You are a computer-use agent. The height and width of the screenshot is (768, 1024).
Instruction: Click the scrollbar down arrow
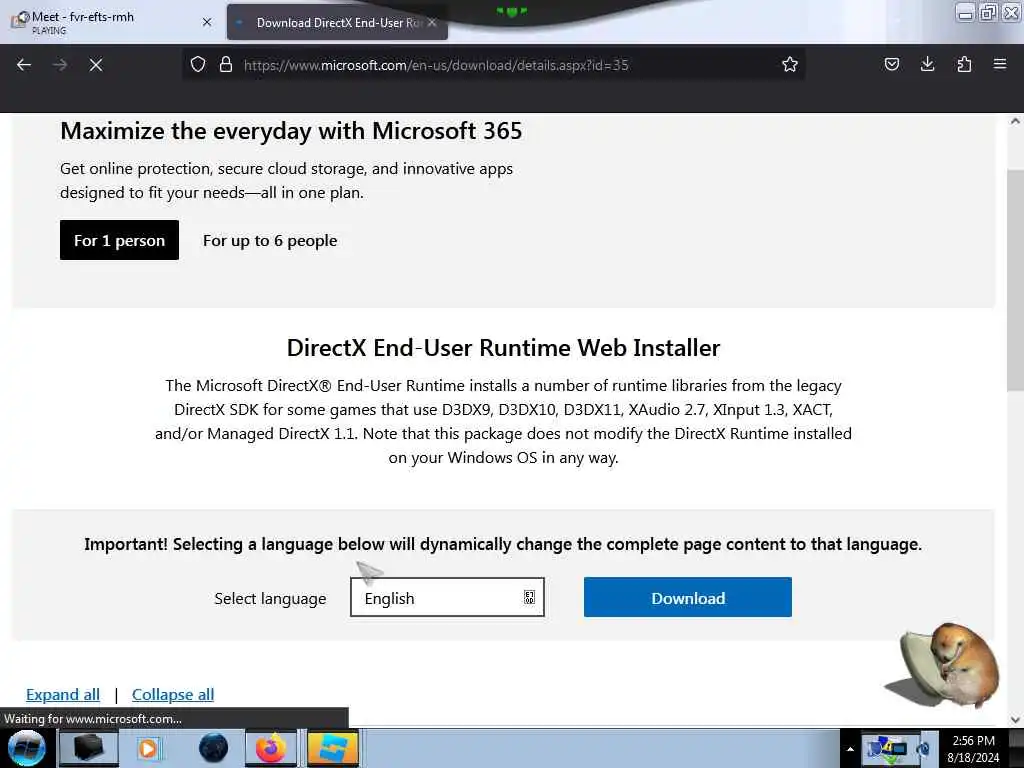(x=1015, y=720)
